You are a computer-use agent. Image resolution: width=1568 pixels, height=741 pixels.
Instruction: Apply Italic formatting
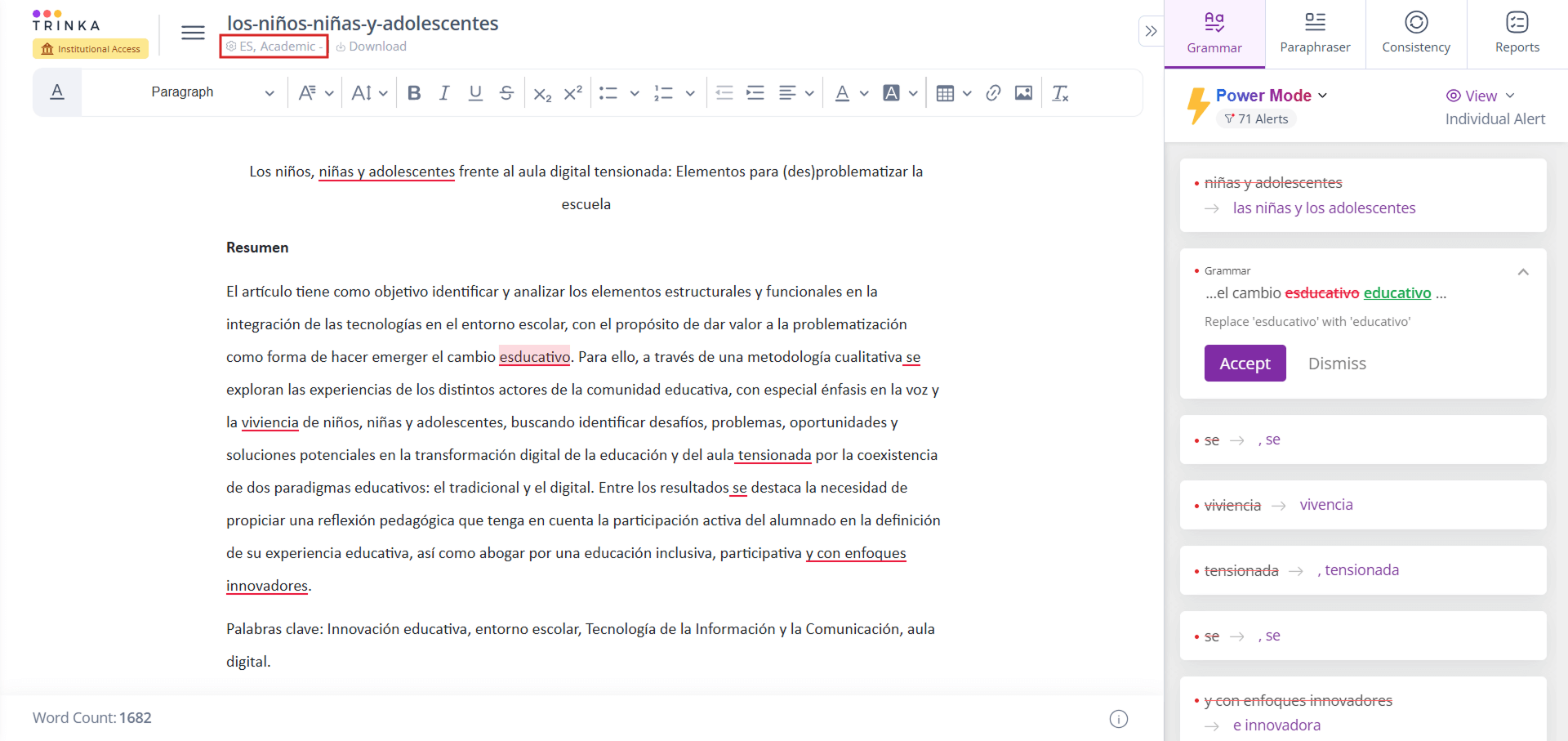(x=444, y=93)
